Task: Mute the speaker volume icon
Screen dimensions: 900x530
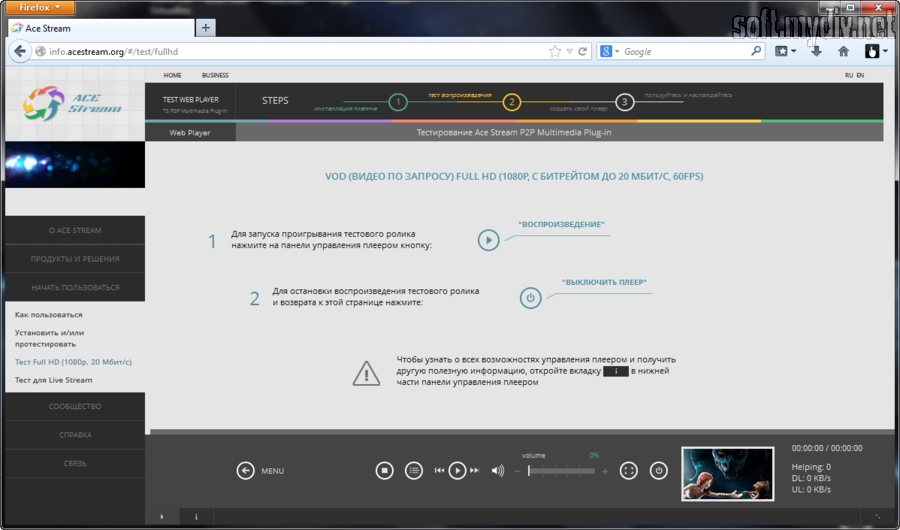Action: [498, 470]
